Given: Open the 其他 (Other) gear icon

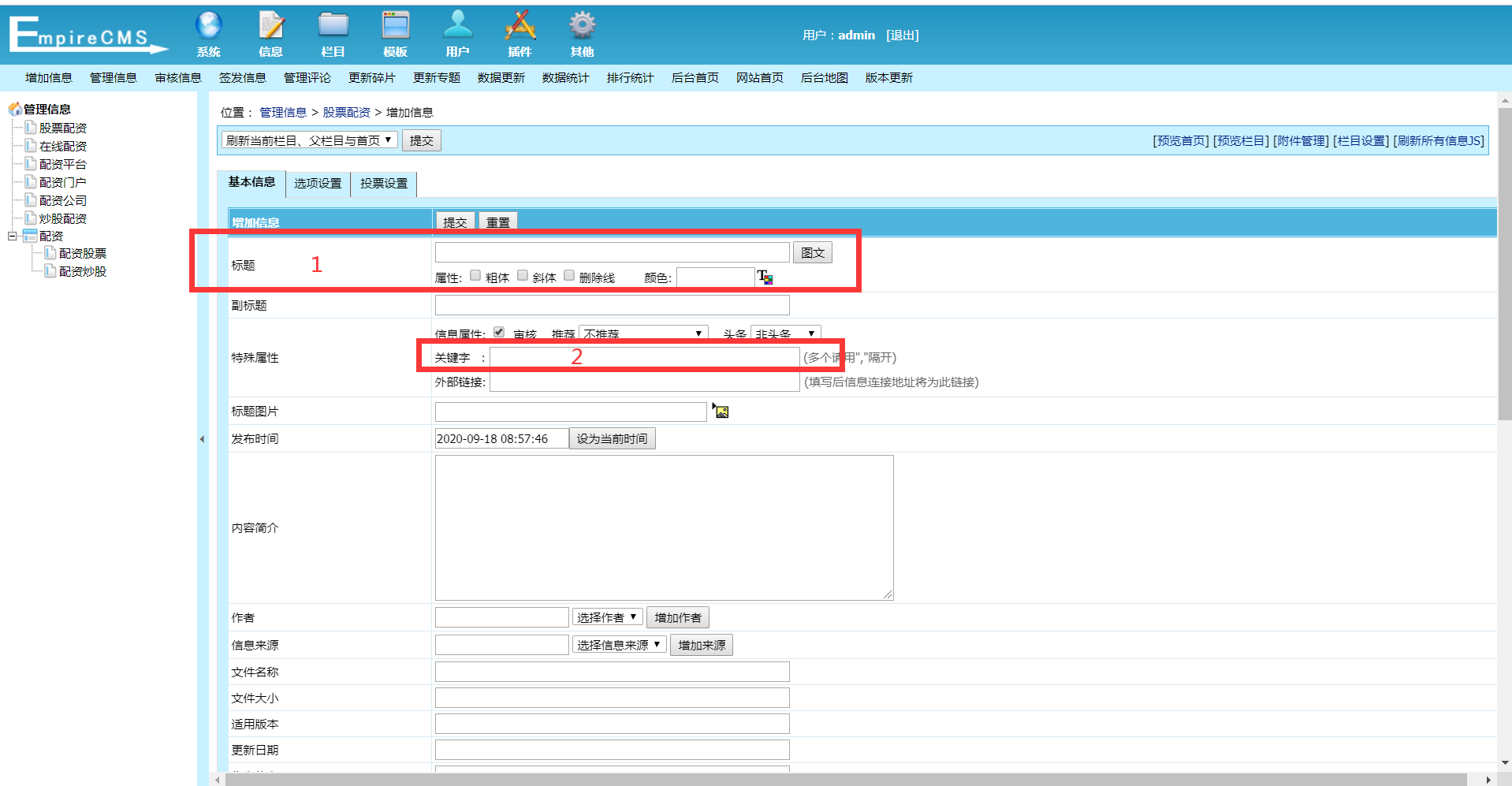Looking at the screenshot, I should tap(582, 34).
